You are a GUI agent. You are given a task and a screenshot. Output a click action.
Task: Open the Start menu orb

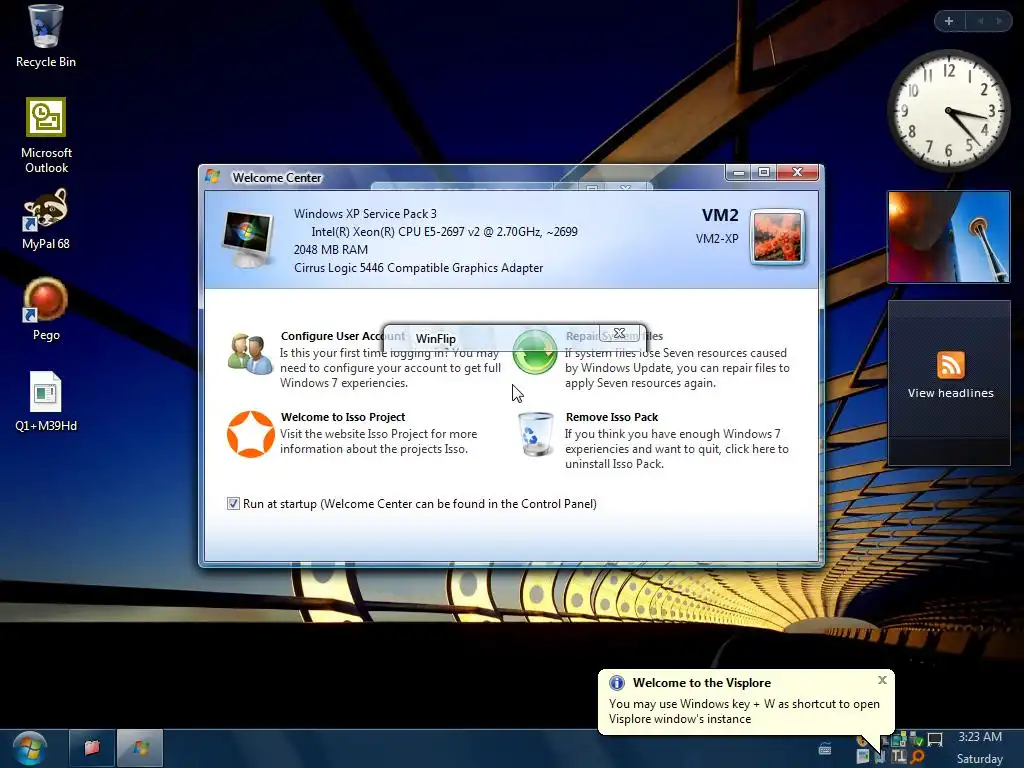[30, 748]
